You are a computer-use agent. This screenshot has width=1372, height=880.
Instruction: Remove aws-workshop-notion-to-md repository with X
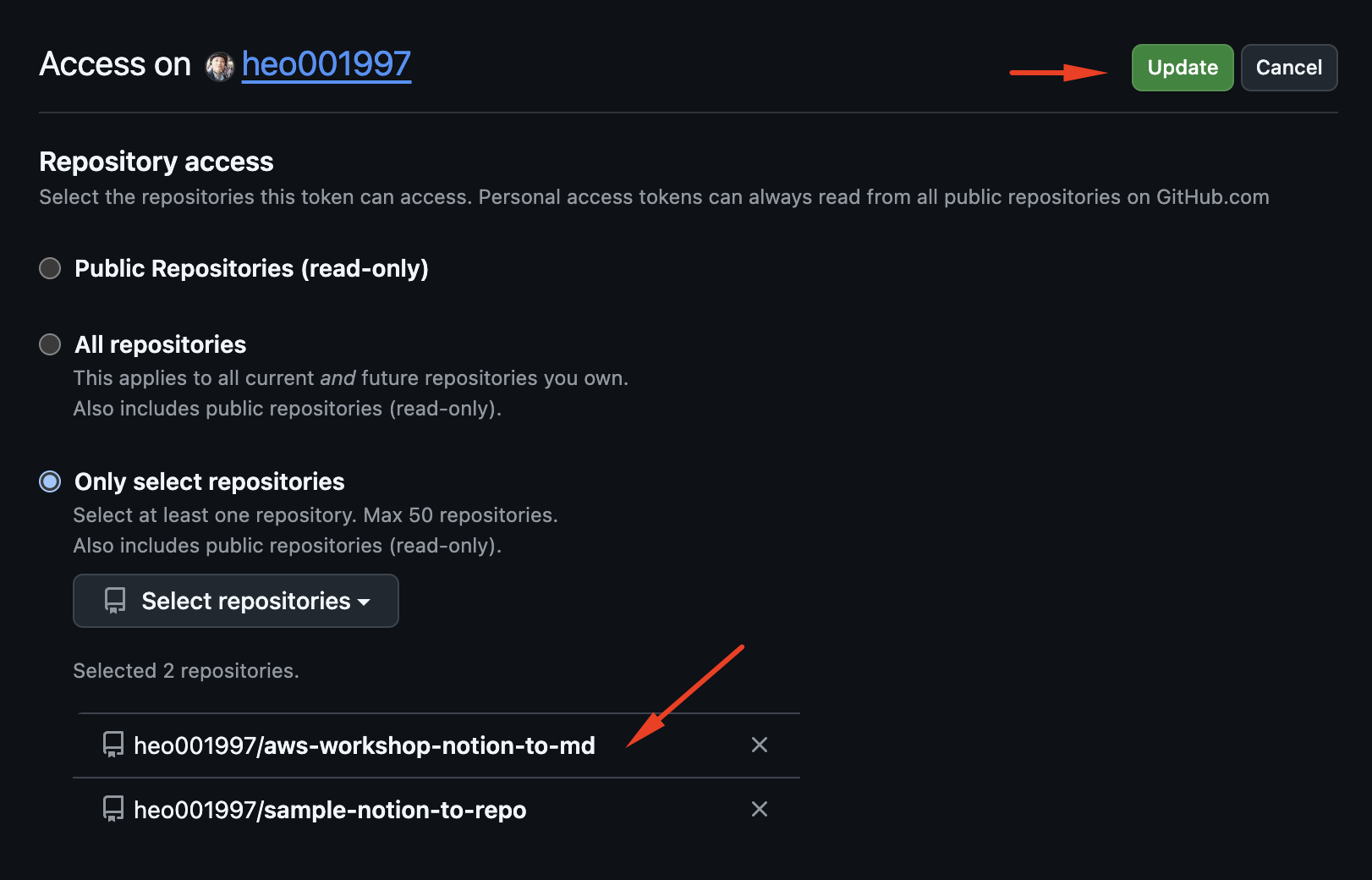tap(760, 745)
